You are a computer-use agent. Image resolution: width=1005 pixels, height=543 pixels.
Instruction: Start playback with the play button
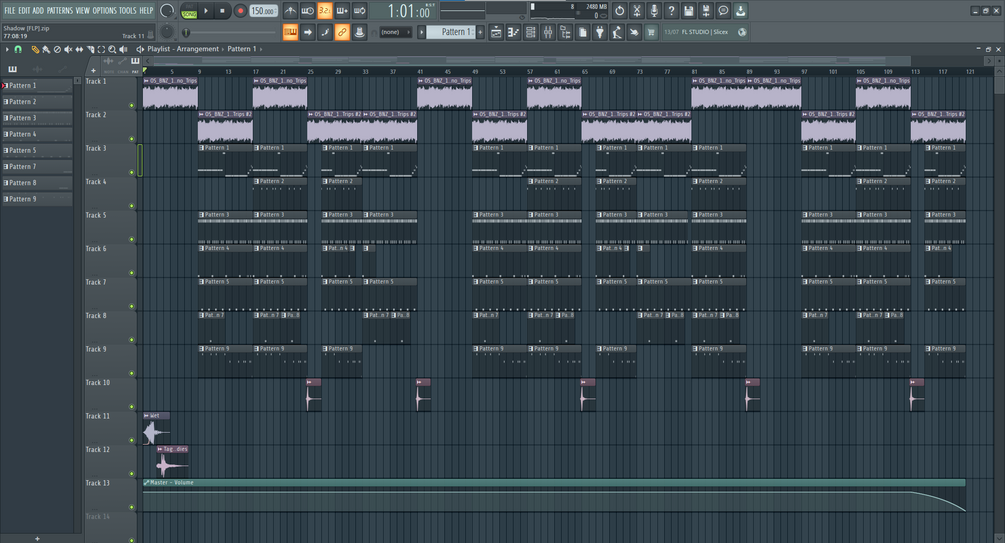pyautogui.click(x=206, y=11)
